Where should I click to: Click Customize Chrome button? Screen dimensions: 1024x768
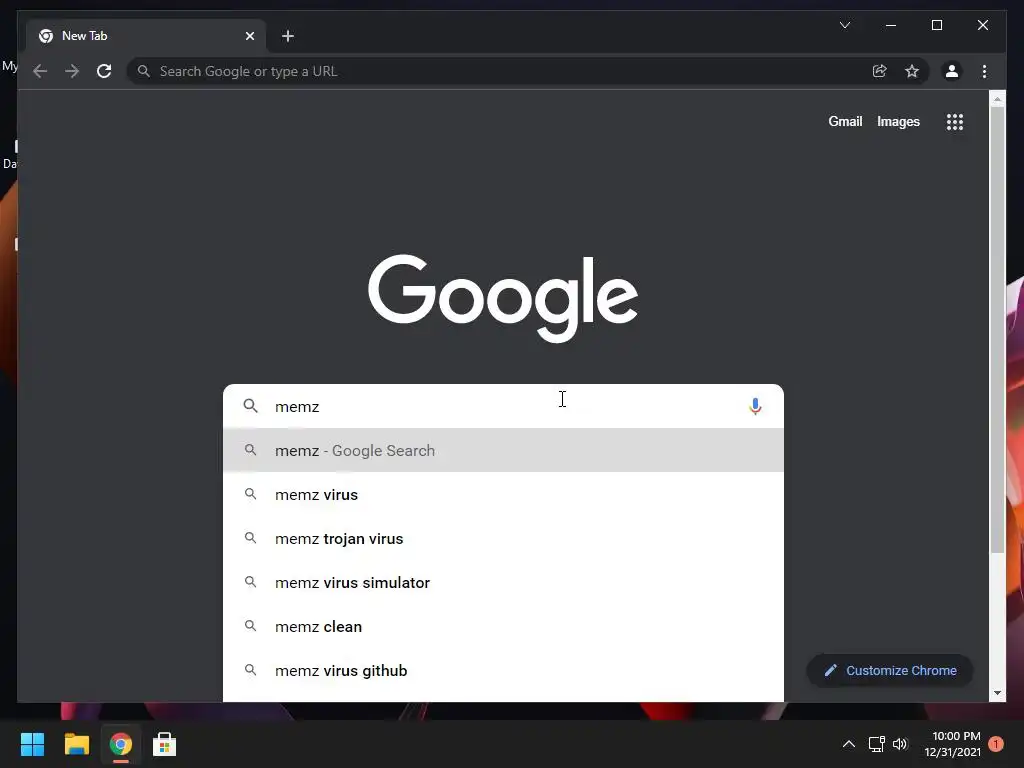click(x=889, y=671)
